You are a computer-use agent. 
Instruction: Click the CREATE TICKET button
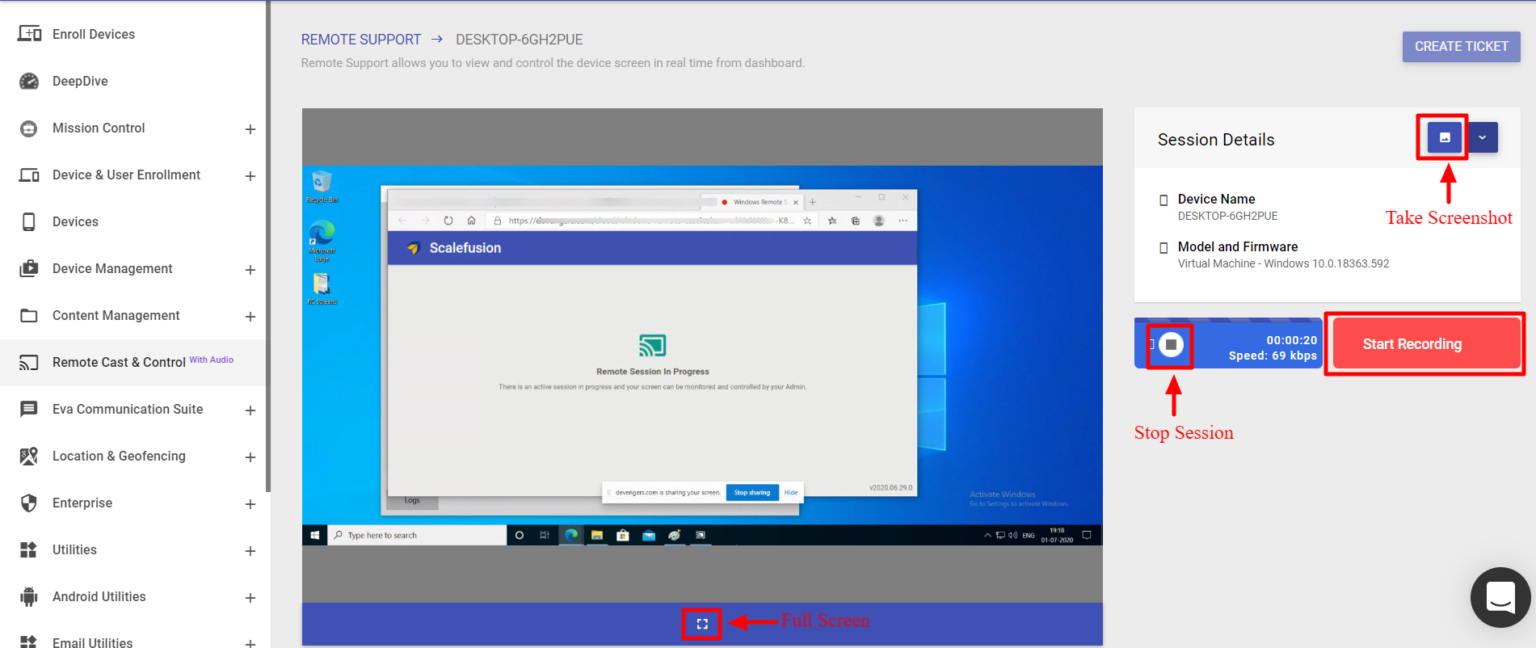click(x=1461, y=46)
